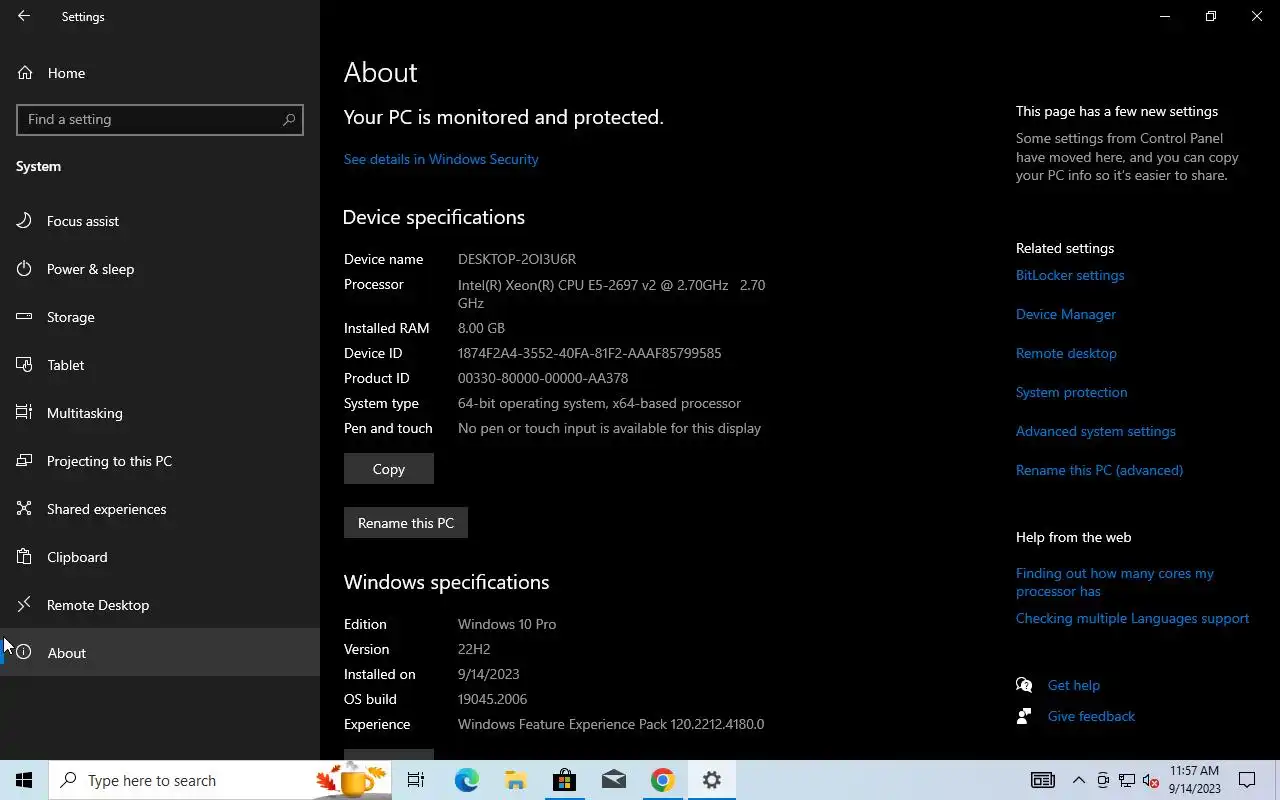Viewport: 1280px width, 800px height.
Task: Open the Remote desktop related link
Action: [1066, 353]
